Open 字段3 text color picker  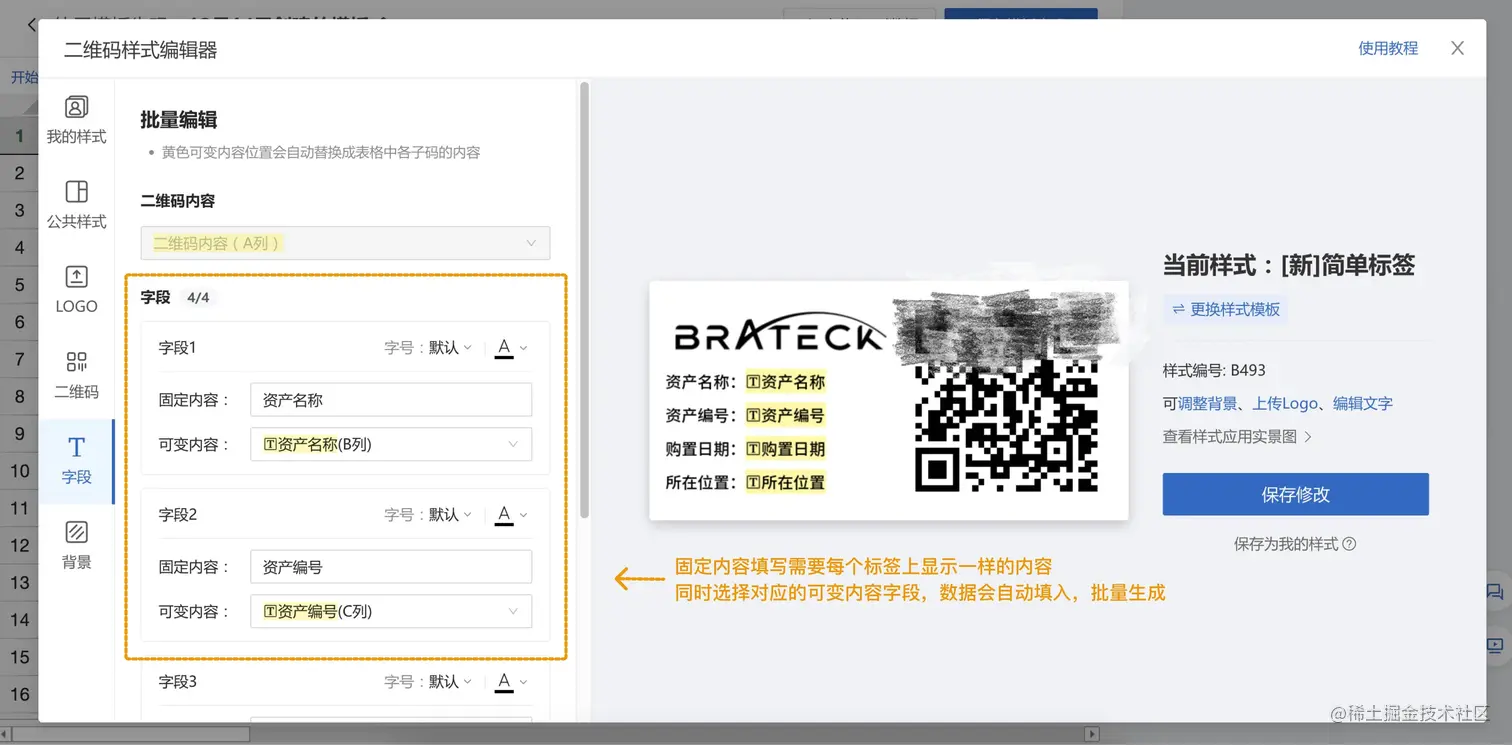click(511, 682)
